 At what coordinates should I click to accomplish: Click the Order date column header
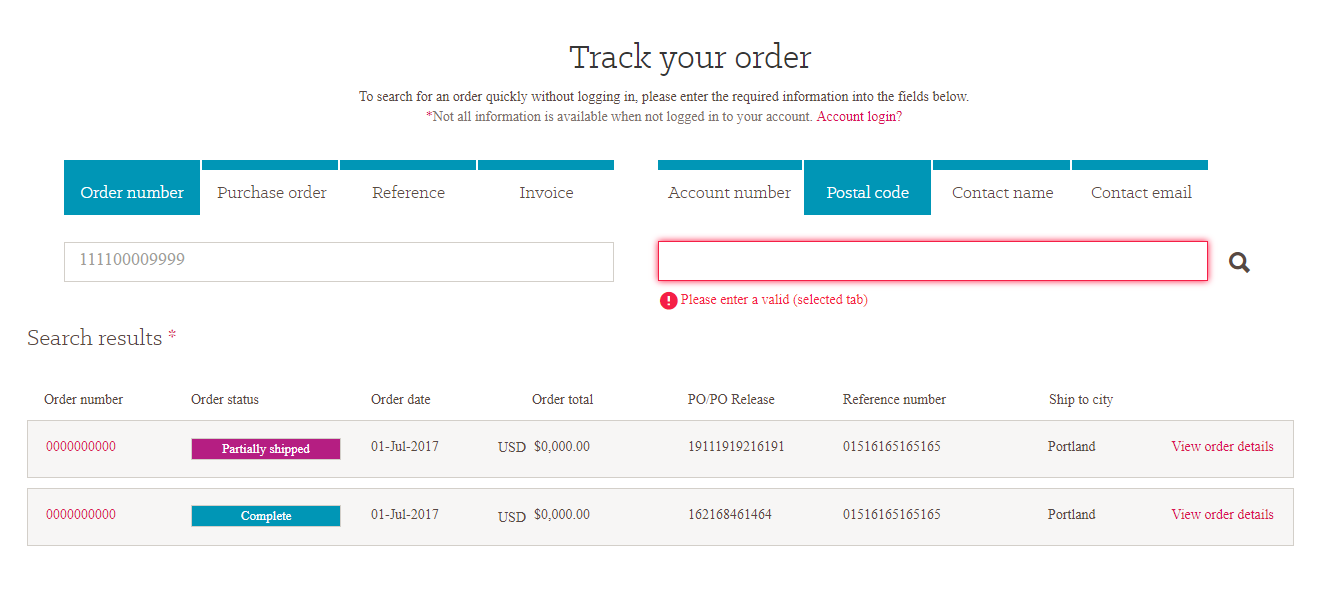pos(400,399)
